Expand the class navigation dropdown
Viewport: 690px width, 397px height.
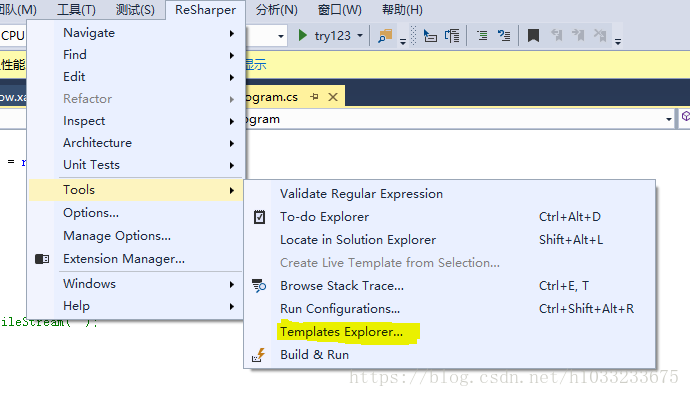click(669, 119)
